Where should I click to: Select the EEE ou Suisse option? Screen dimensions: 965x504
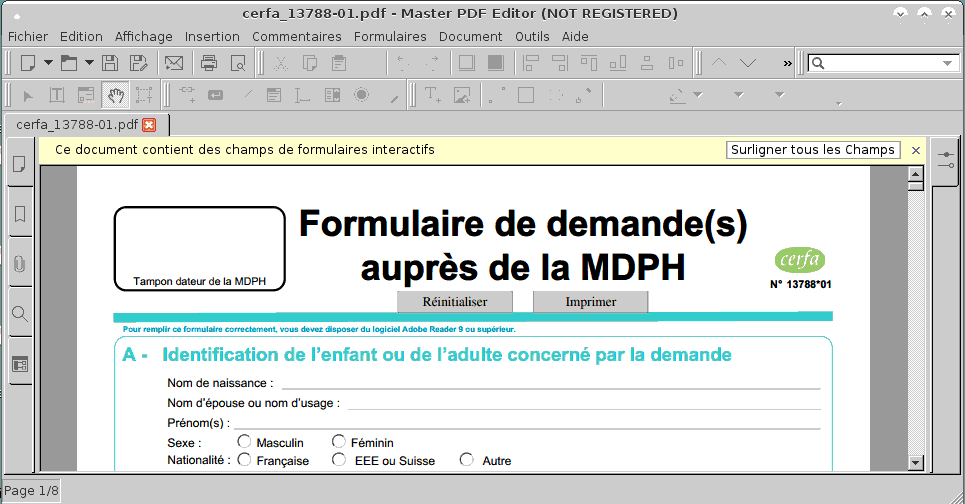[x=338, y=460]
